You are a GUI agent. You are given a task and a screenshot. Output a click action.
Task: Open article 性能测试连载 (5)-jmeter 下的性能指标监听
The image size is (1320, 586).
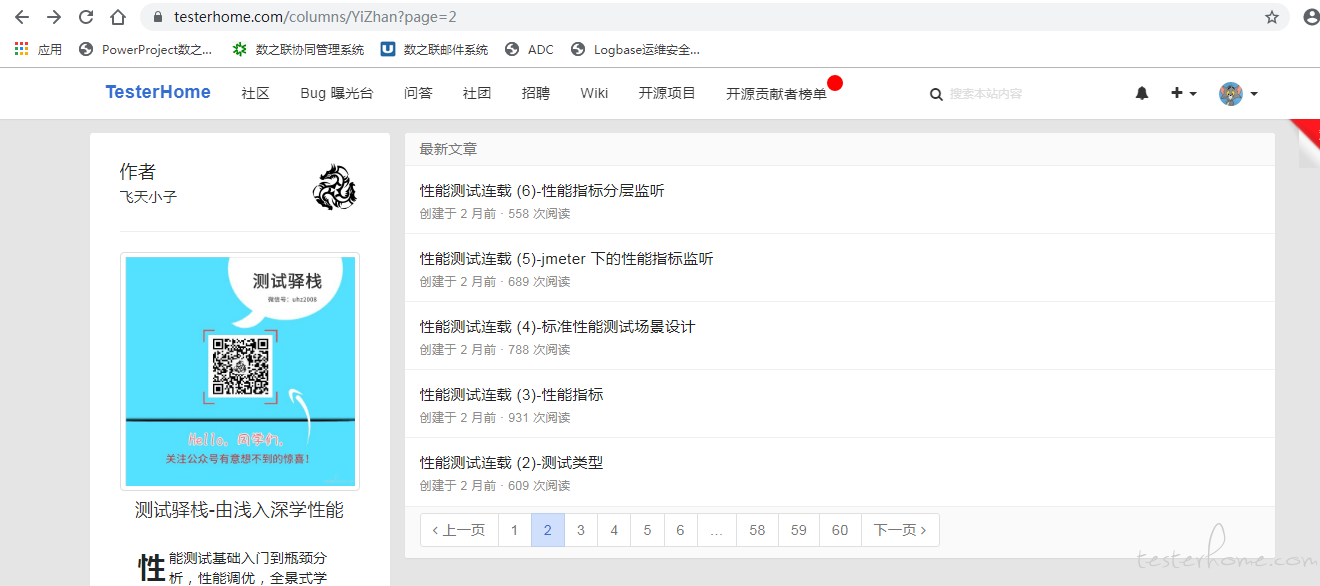click(566, 259)
